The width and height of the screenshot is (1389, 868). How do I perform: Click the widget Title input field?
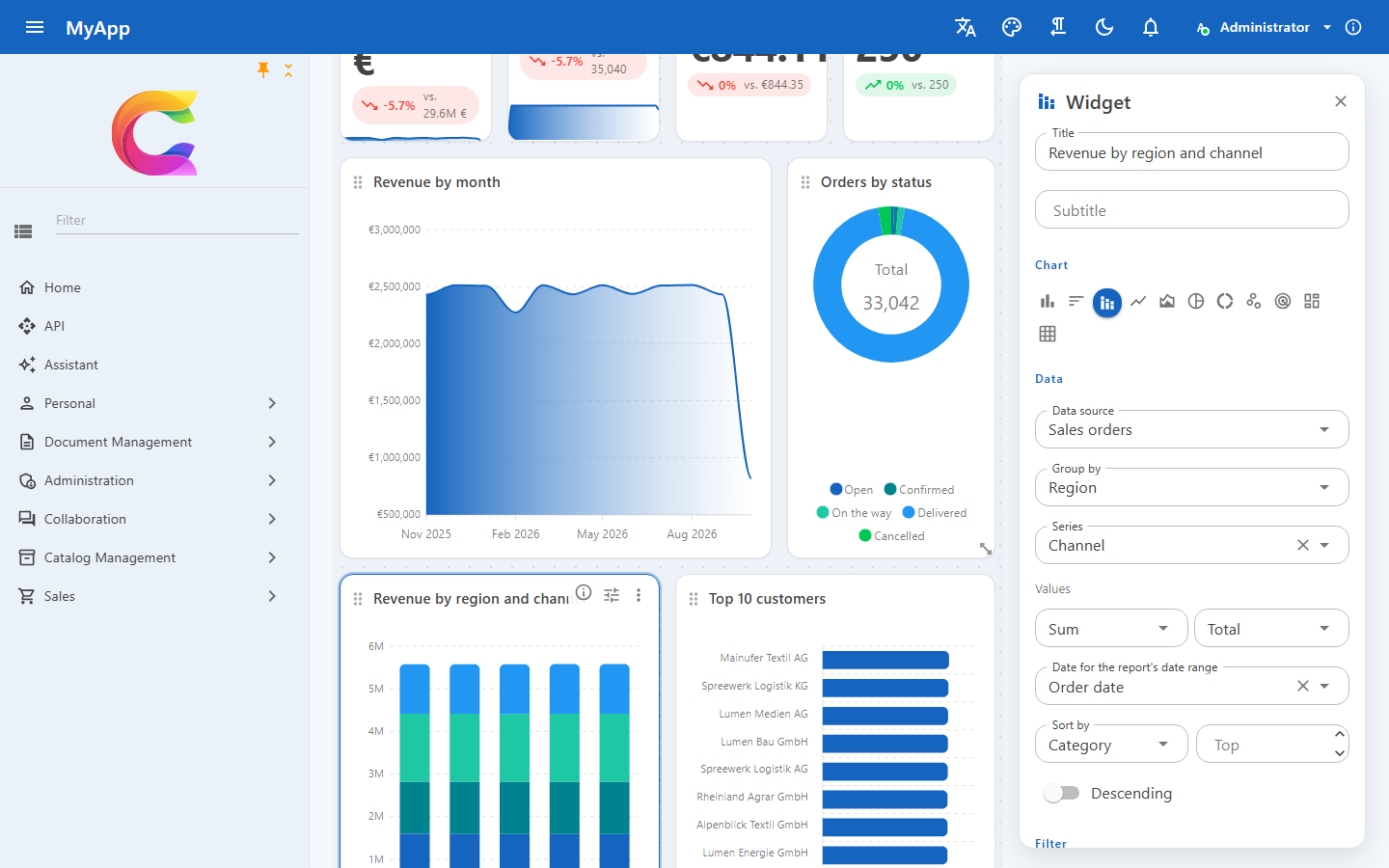[x=1192, y=152]
